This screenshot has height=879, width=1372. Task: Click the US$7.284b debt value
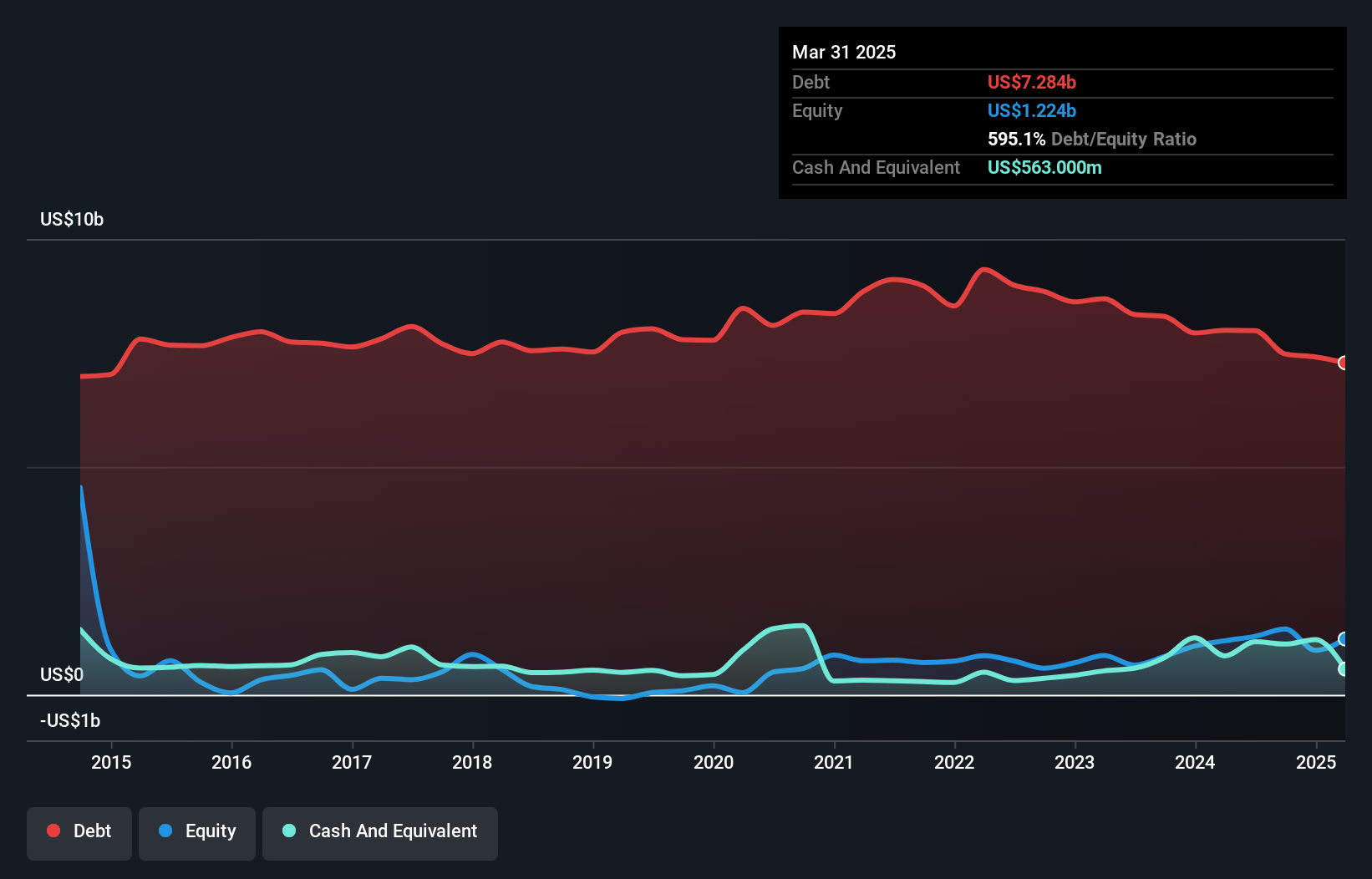click(1032, 82)
